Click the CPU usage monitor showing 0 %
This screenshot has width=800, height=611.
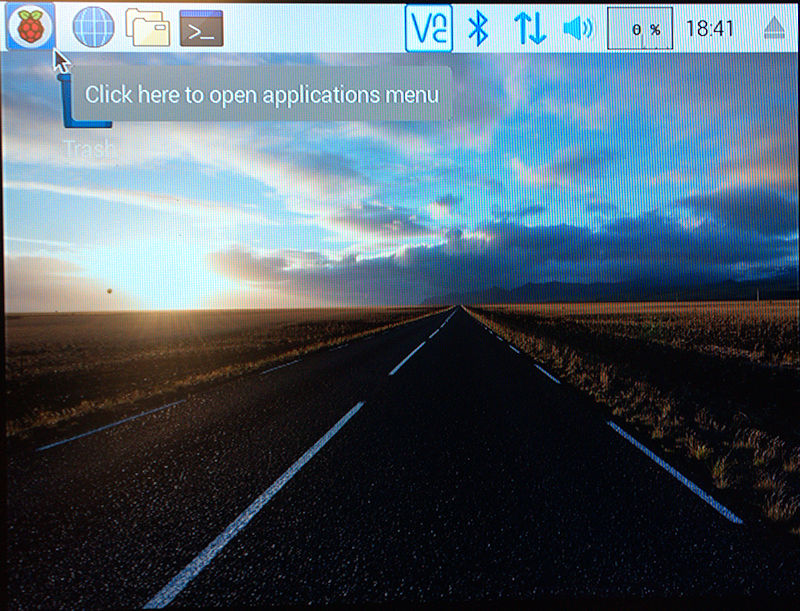(x=639, y=29)
